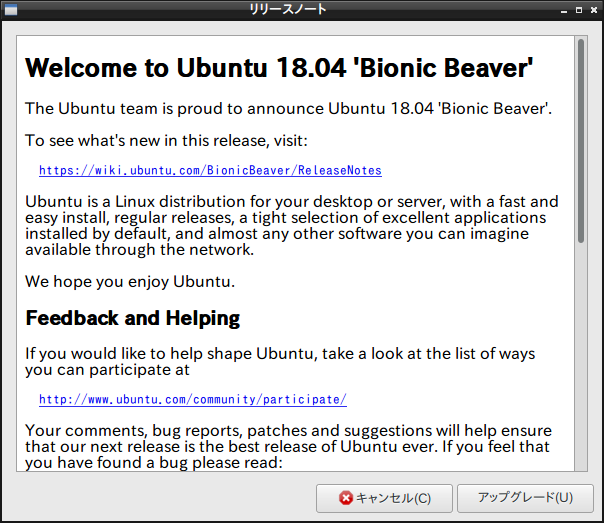The image size is (604, 523).
Task: Open the ubuntu.com community participate link
Action: point(193,399)
